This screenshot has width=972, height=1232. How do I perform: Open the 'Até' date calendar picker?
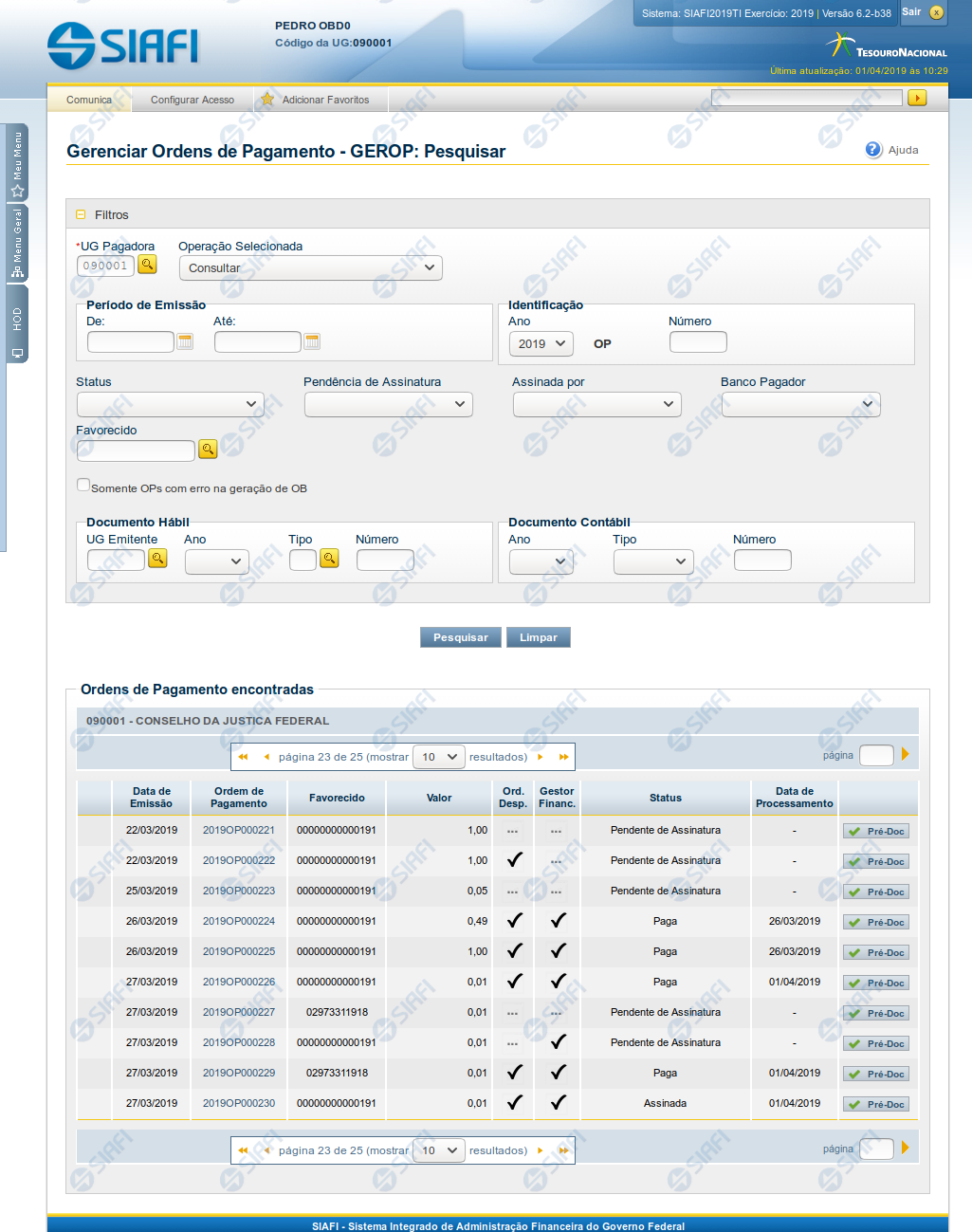point(312,341)
